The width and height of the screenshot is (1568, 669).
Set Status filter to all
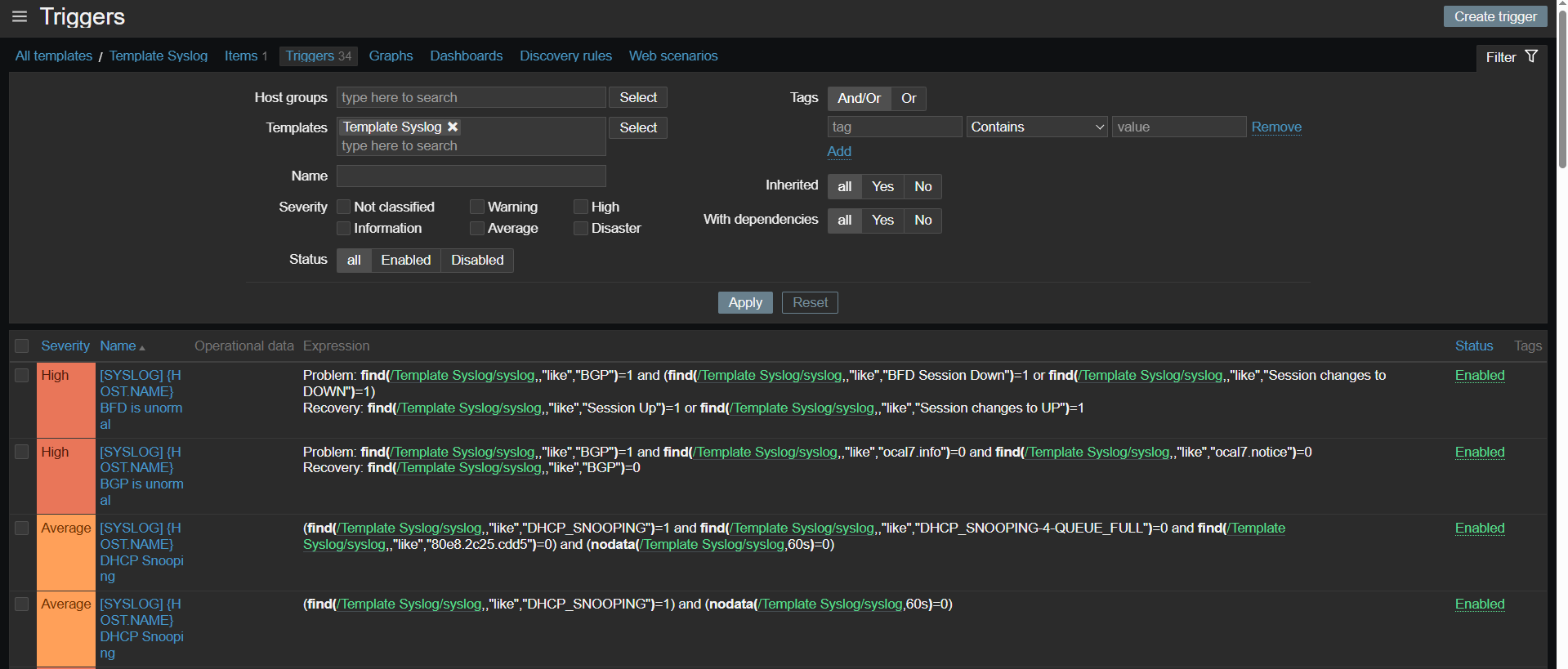click(x=354, y=260)
